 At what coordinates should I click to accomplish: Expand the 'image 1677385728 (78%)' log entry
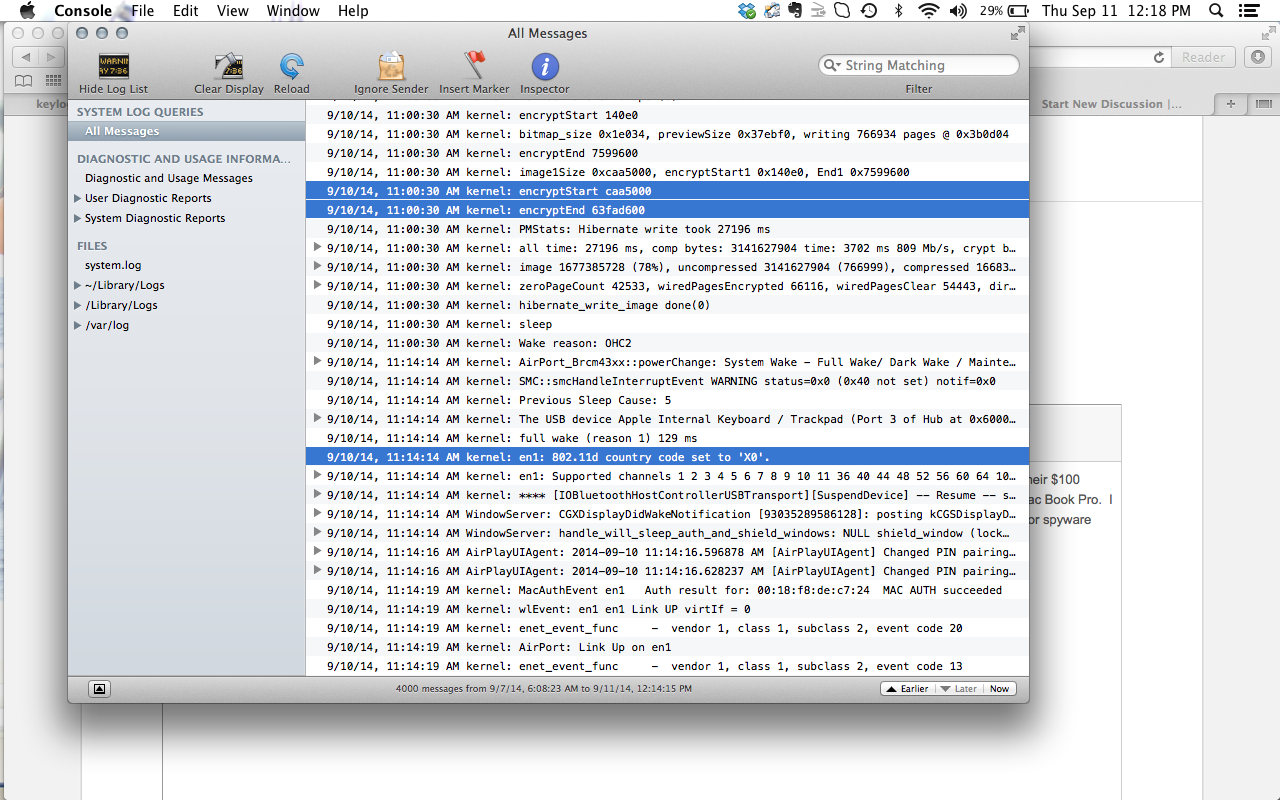tap(318, 266)
